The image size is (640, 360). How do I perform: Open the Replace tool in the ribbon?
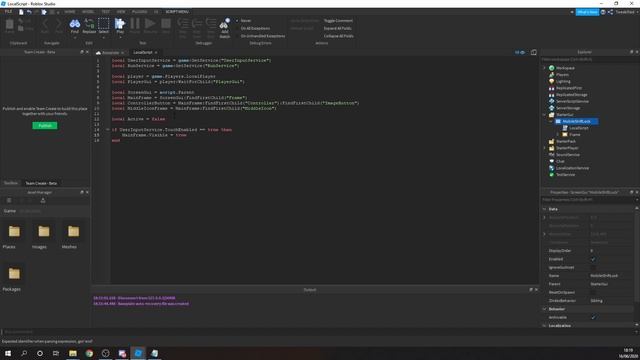tap(89, 26)
